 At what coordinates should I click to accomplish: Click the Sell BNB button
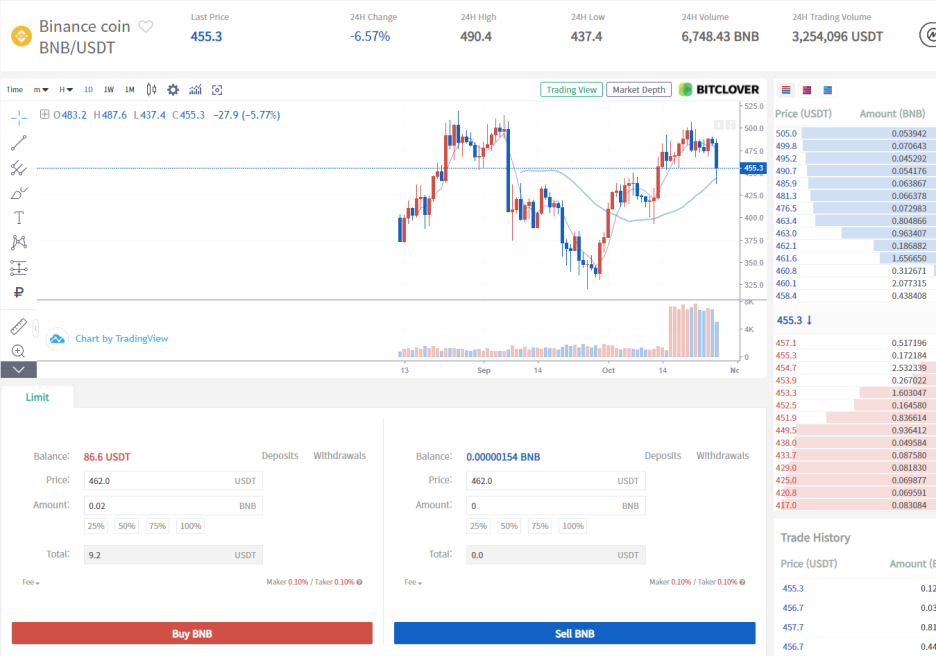[575, 633]
